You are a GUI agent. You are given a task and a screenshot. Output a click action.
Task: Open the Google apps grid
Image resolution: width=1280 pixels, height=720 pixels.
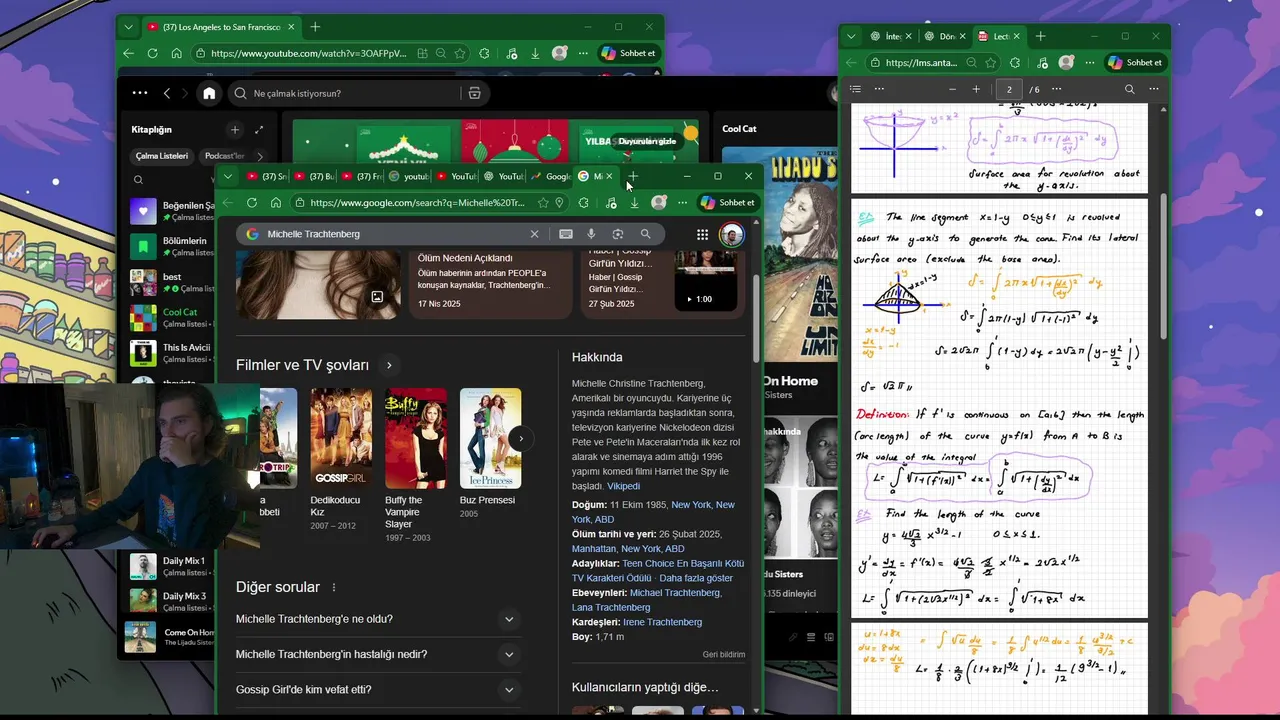(703, 234)
